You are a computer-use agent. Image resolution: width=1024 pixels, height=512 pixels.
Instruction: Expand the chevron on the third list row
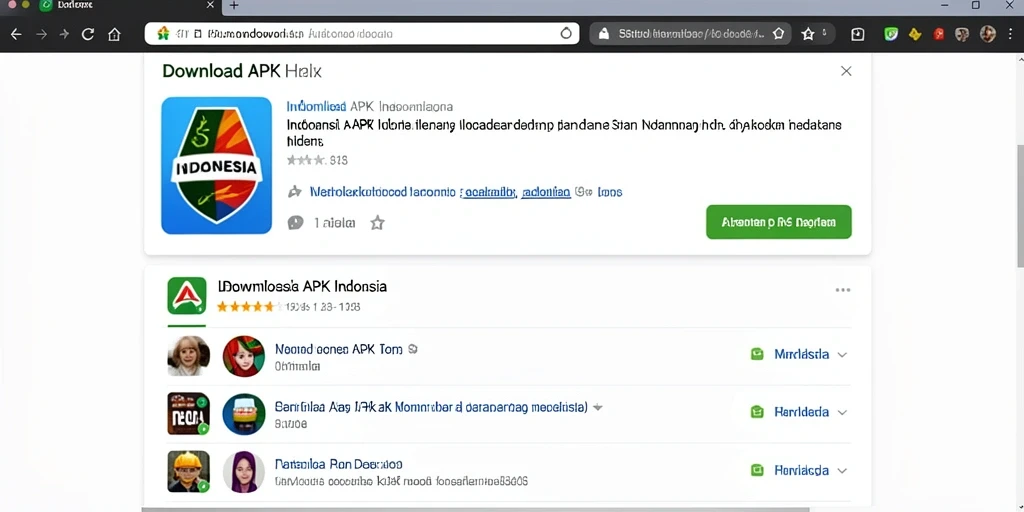pyautogui.click(x=842, y=470)
